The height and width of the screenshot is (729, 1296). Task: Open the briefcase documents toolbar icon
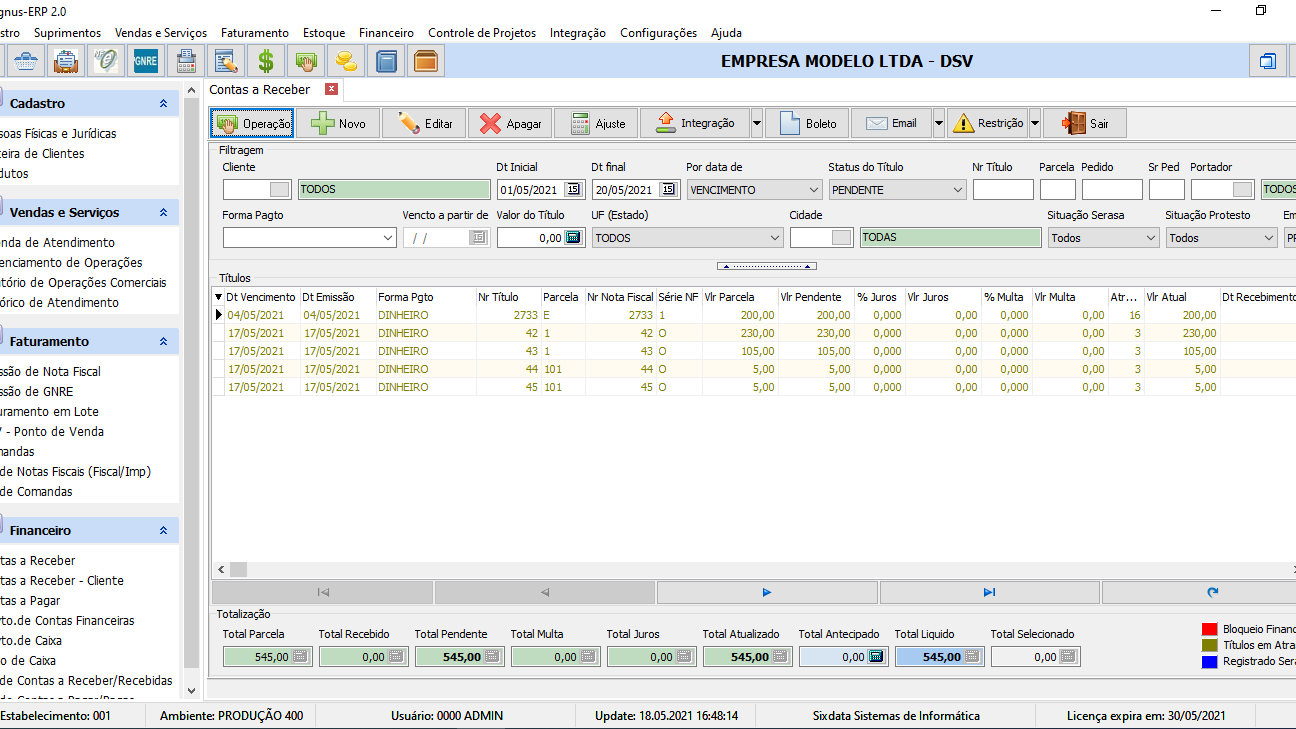pyautogui.click(x=67, y=61)
